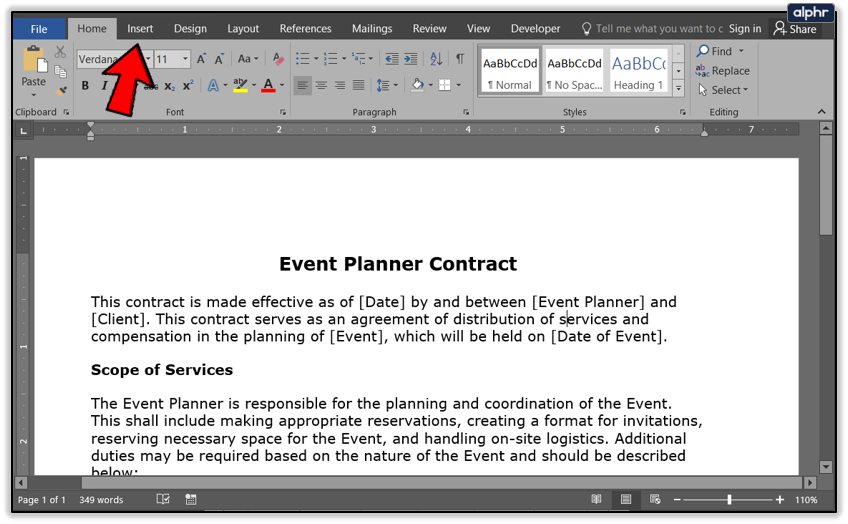848x524 pixels.
Task: Decrease paragraph indent
Action: click(x=392, y=58)
